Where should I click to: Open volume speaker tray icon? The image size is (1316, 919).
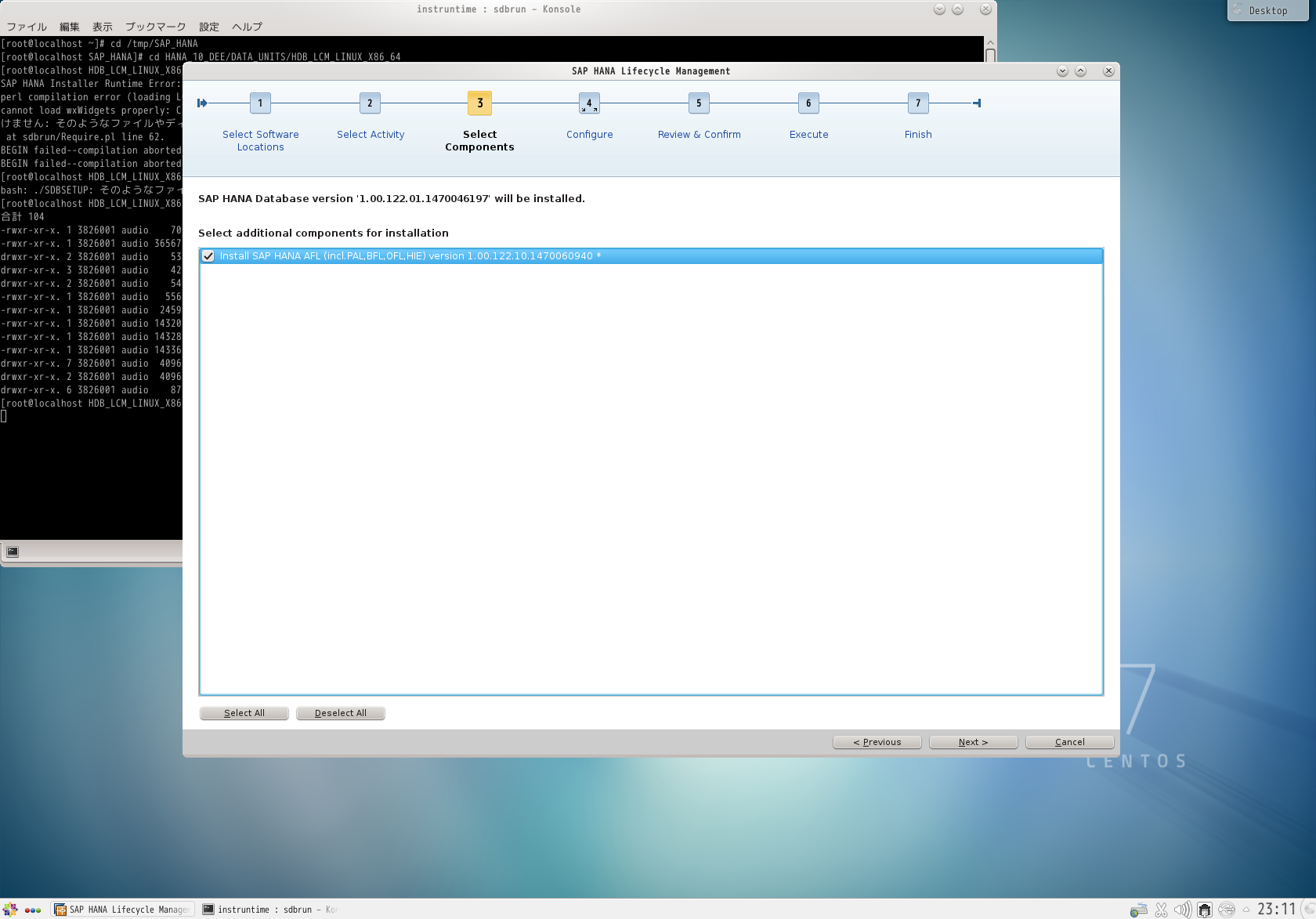point(1183,910)
